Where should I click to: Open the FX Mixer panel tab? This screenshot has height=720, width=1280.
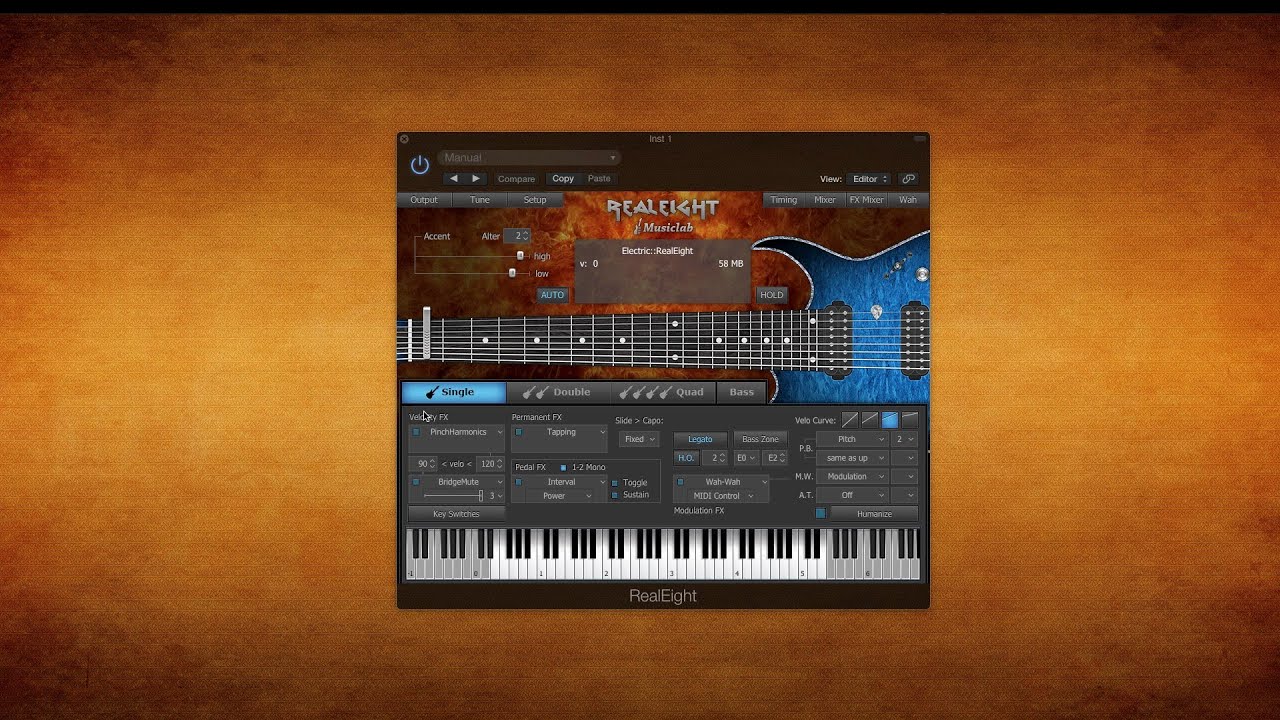pos(867,200)
